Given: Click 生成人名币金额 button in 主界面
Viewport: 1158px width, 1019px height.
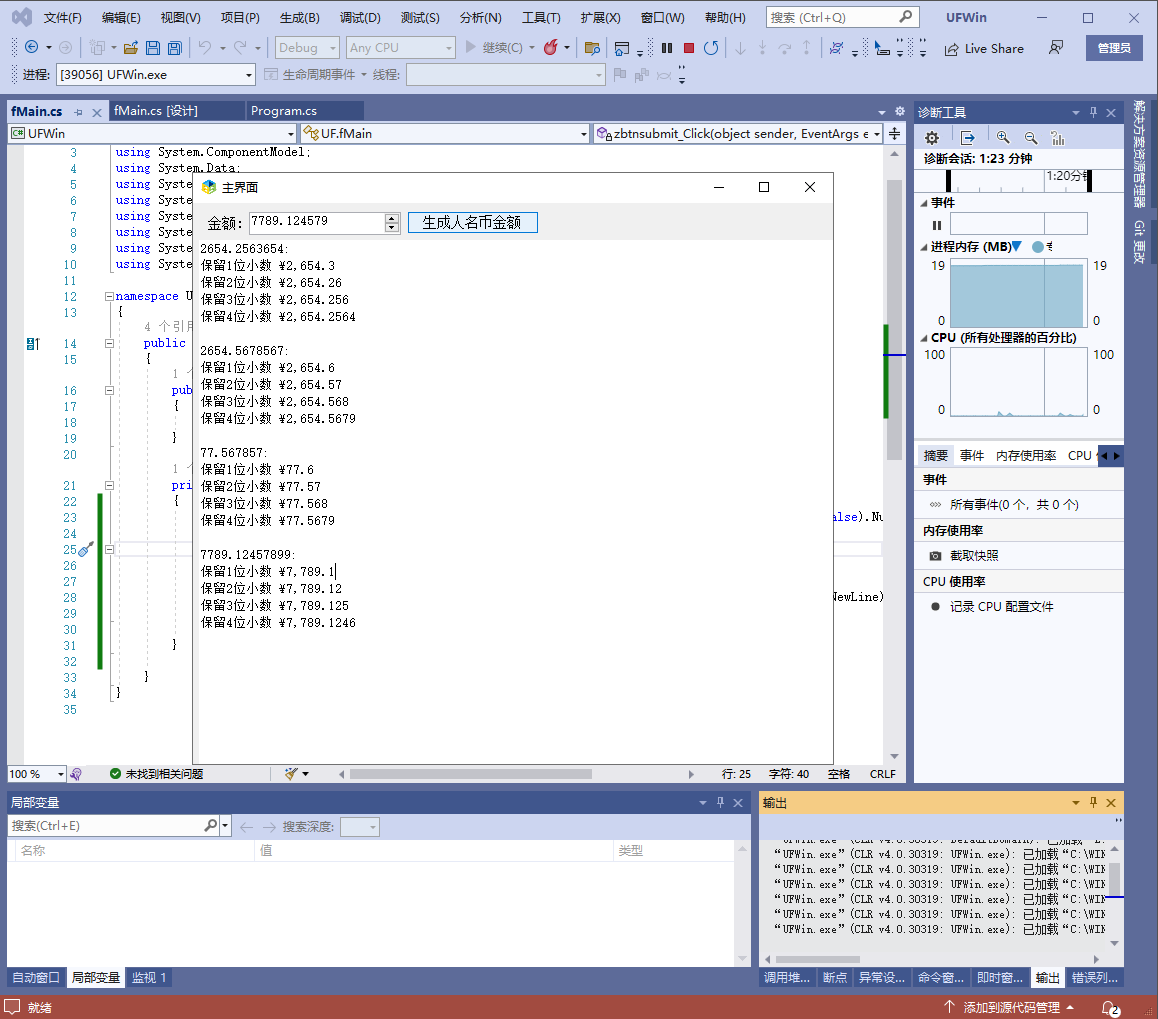Looking at the screenshot, I should coord(473,222).
